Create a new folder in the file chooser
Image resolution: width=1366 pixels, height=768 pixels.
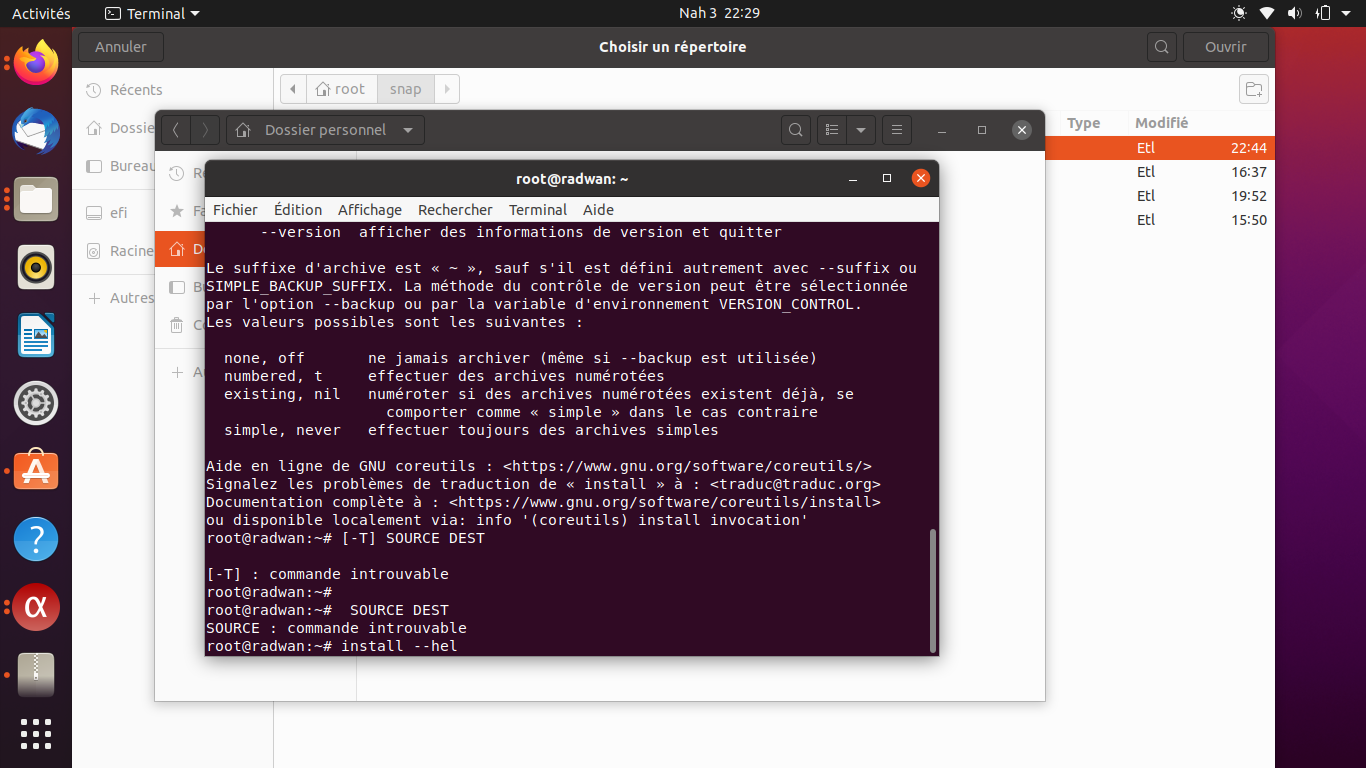point(1254,89)
